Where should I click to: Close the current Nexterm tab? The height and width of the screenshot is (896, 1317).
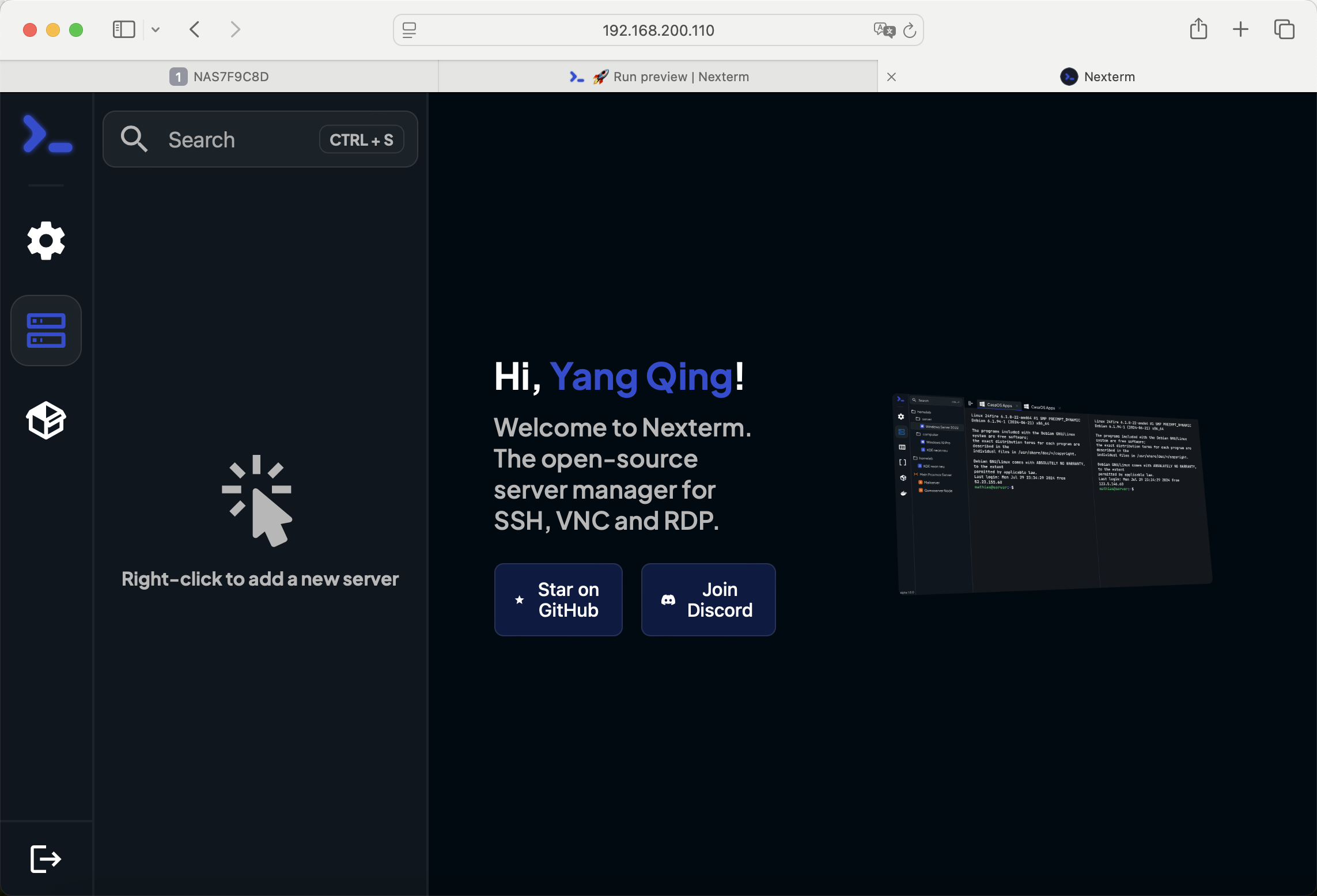click(891, 77)
